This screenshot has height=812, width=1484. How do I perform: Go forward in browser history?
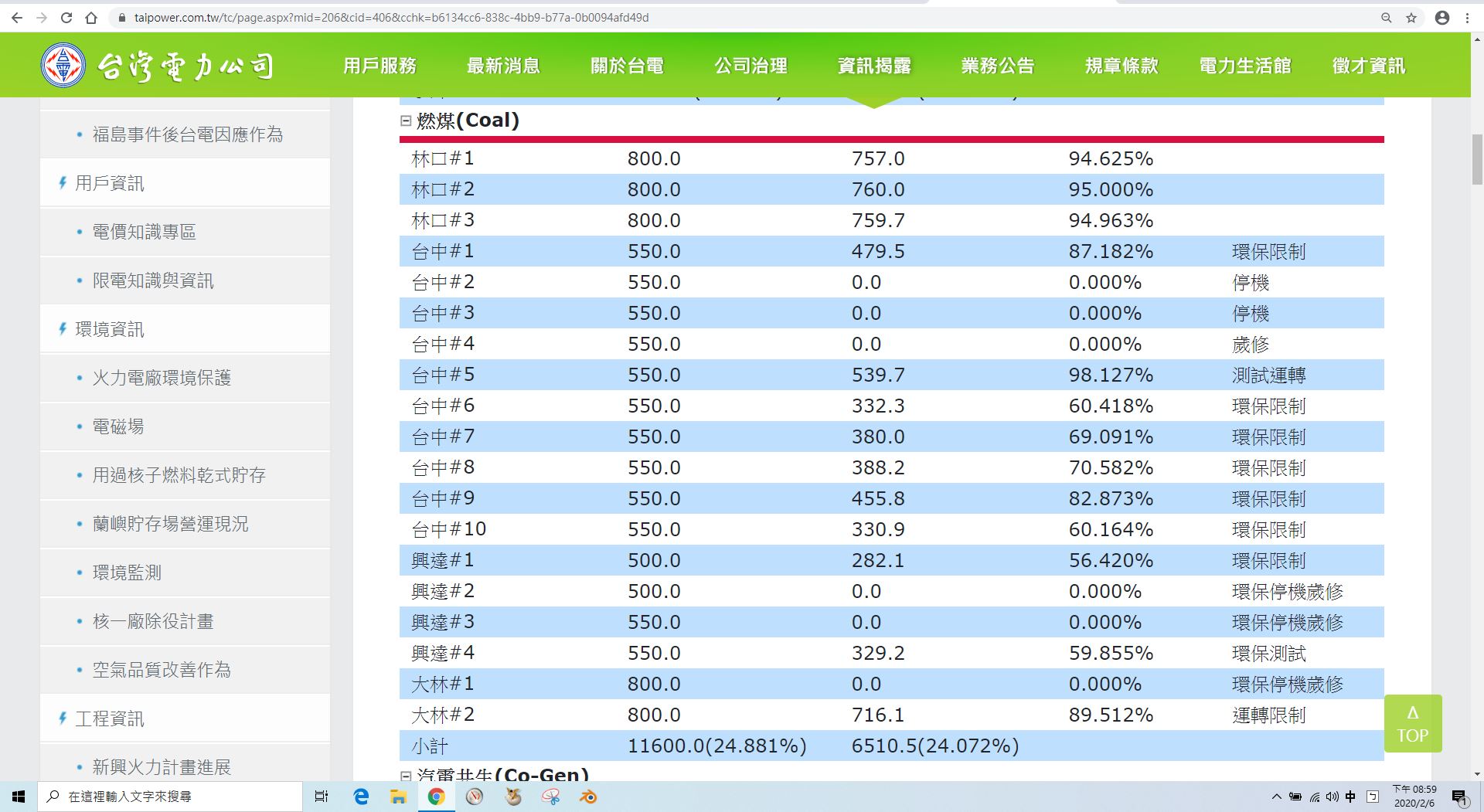pyautogui.click(x=42, y=18)
